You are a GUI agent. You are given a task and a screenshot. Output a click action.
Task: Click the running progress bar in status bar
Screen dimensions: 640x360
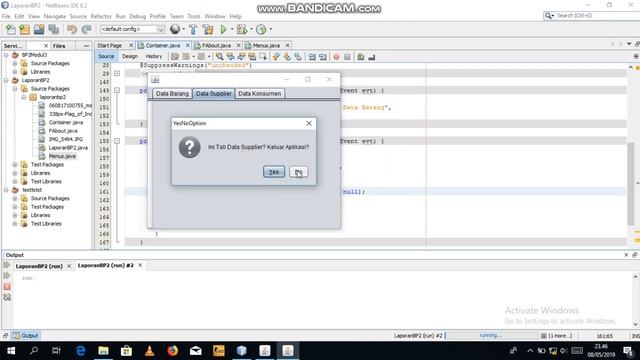[491, 336]
